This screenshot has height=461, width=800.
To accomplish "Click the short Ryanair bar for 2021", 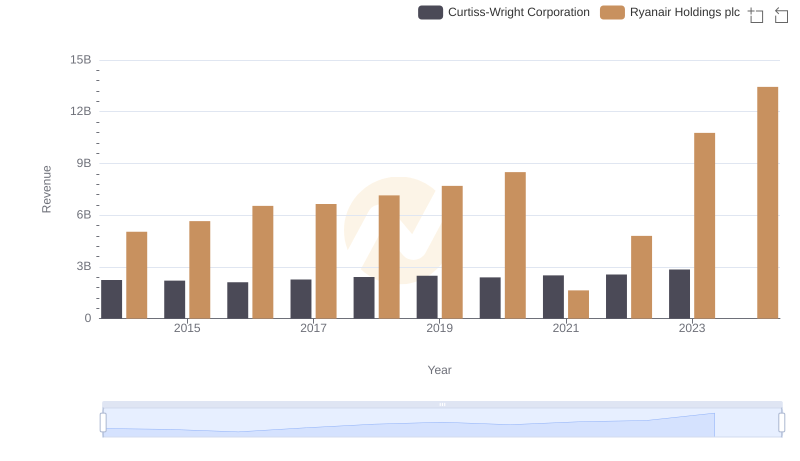I will point(578,304).
